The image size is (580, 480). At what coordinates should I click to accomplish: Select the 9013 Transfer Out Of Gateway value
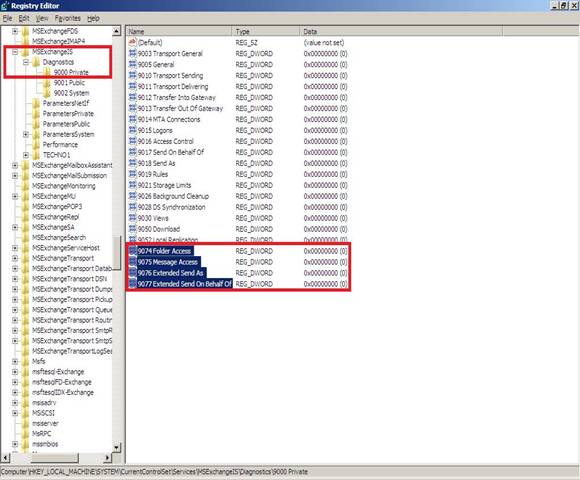click(x=181, y=108)
